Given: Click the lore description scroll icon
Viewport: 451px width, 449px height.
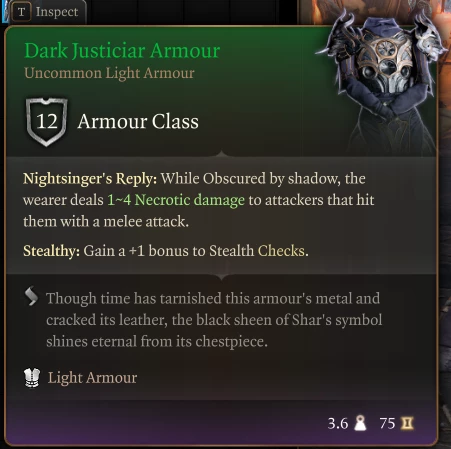Looking at the screenshot, I should [x=31, y=296].
